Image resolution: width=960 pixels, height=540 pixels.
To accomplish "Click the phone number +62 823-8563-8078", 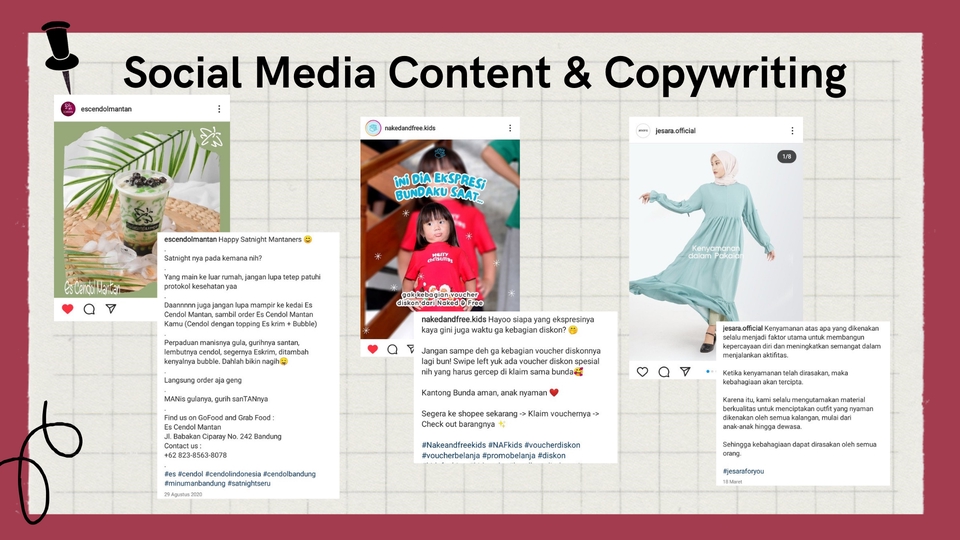I will point(195,456).
